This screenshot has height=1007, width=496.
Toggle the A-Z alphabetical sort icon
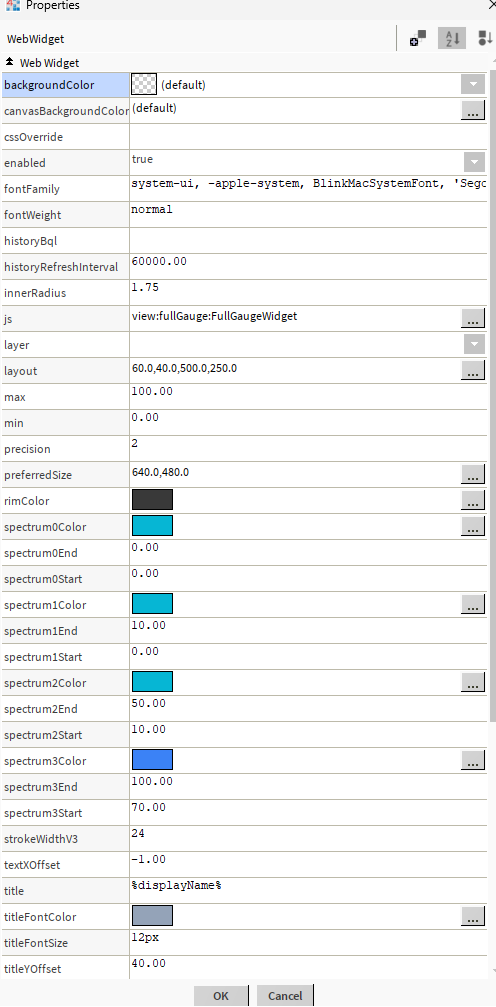pyautogui.click(x=452, y=39)
